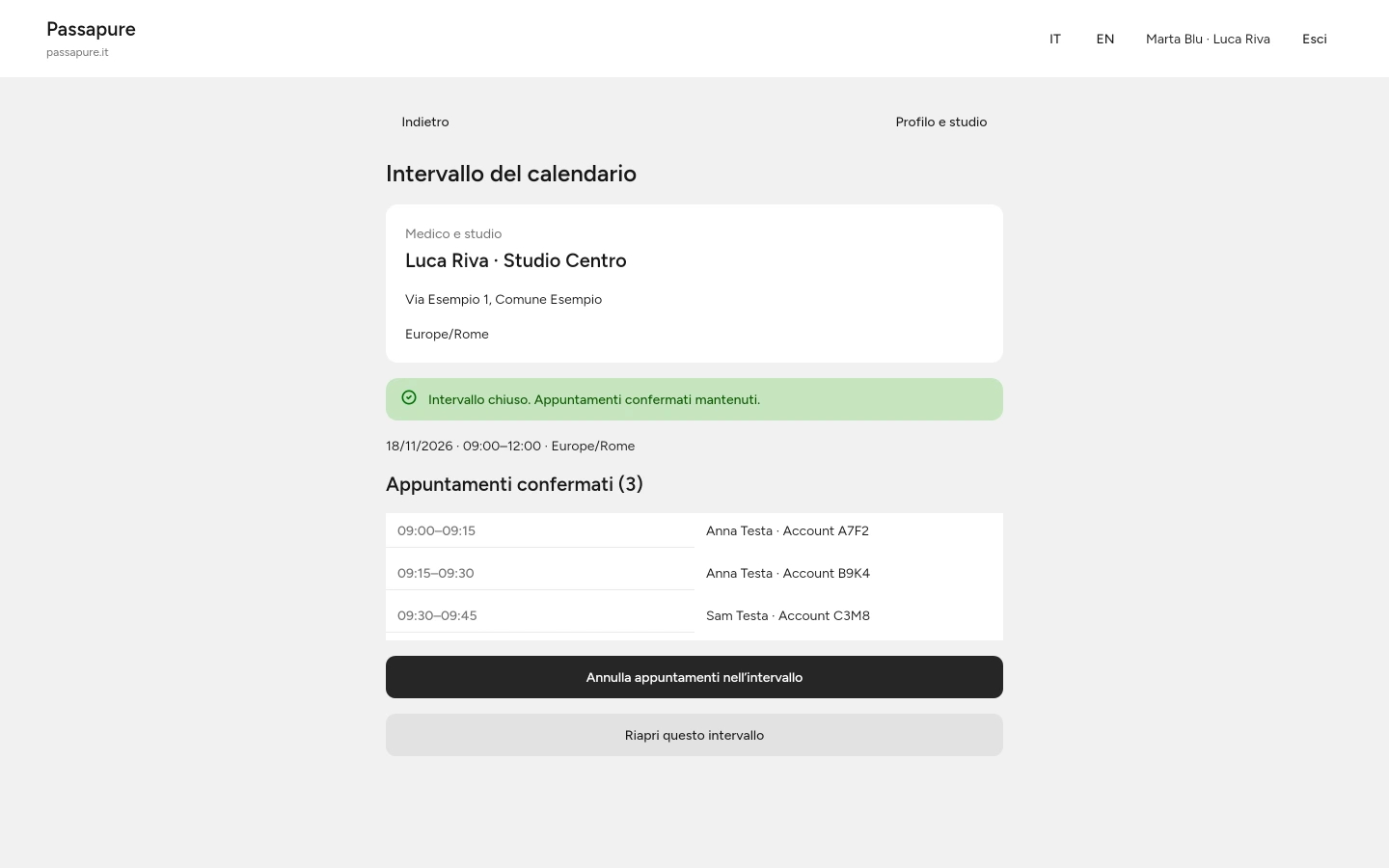The width and height of the screenshot is (1389, 868).
Task: Click the Medico e studio label
Action: click(x=453, y=233)
